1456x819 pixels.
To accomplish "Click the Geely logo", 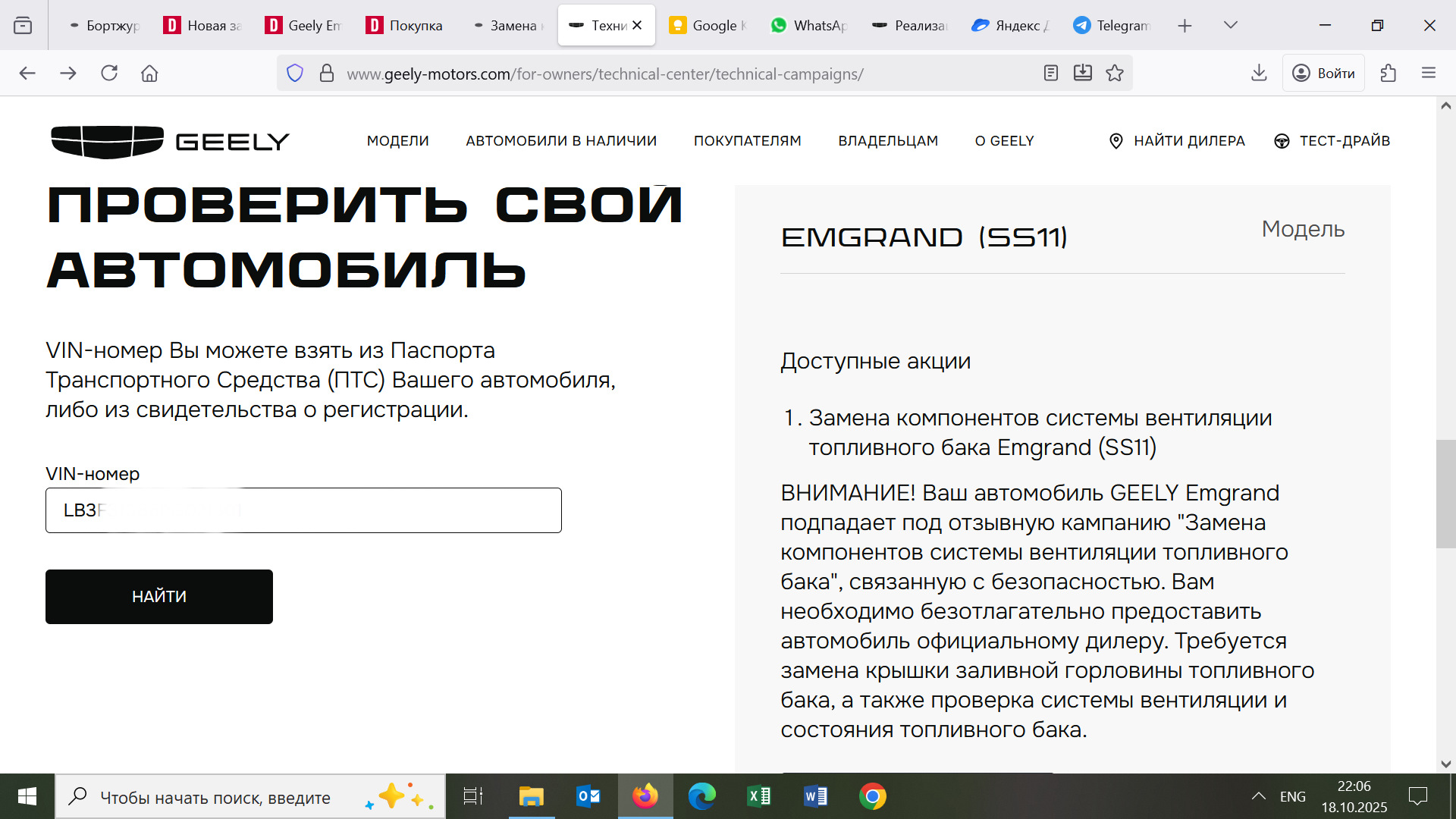I will 170,142.
